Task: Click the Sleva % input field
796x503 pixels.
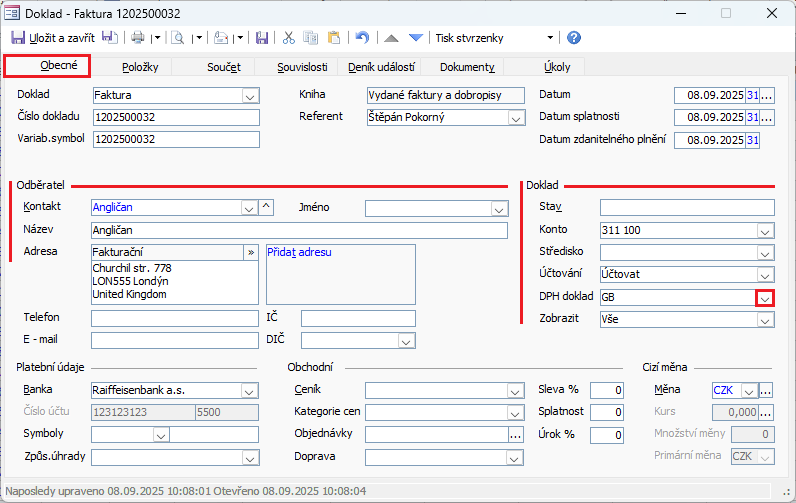Action: point(607,390)
